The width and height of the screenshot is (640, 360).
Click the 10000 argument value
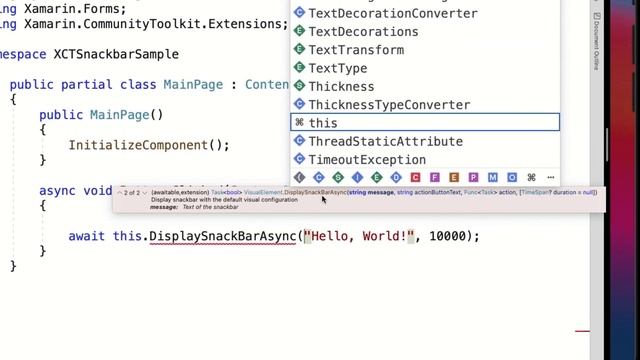(x=447, y=236)
